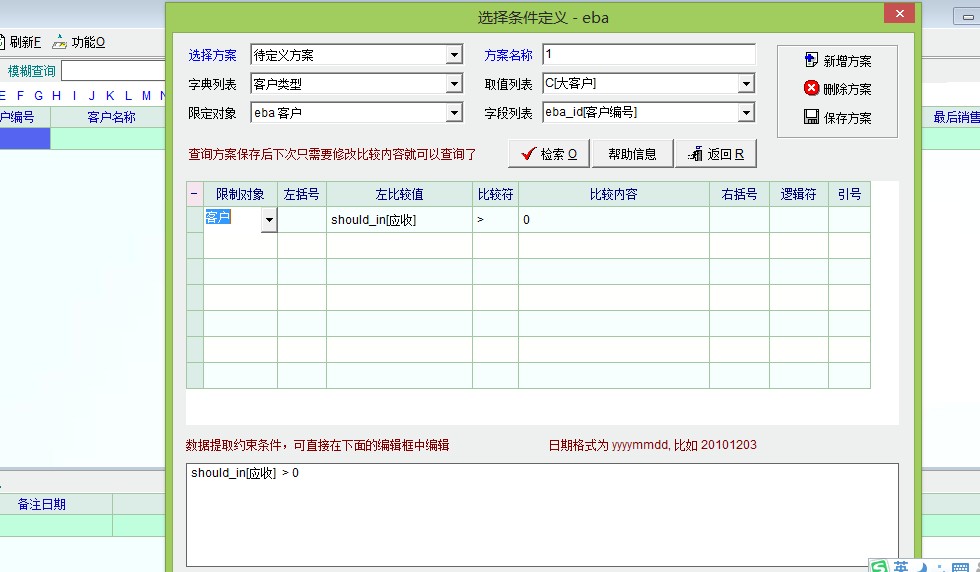Click the 帮助信息 help button
Image resolution: width=980 pixels, height=572 pixels.
[x=632, y=153]
